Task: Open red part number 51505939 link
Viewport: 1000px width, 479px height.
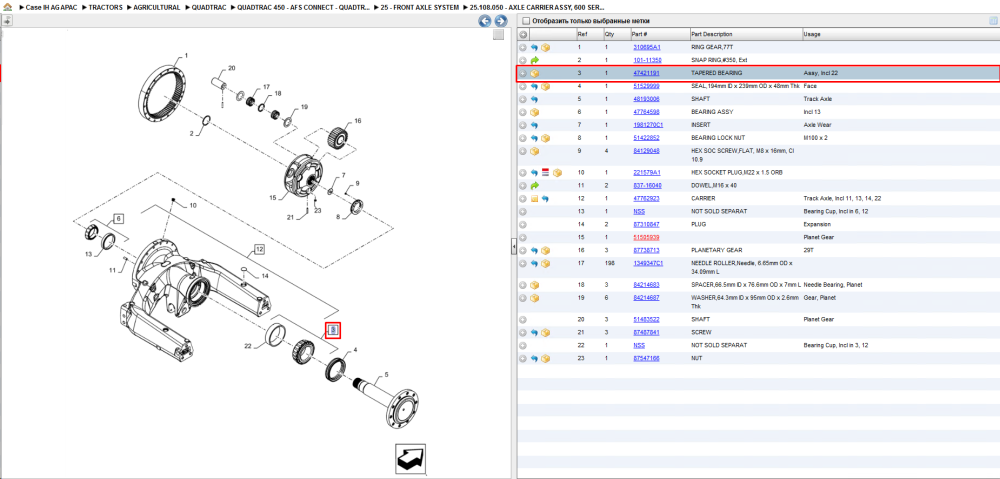Action: click(x=646, y=237)
